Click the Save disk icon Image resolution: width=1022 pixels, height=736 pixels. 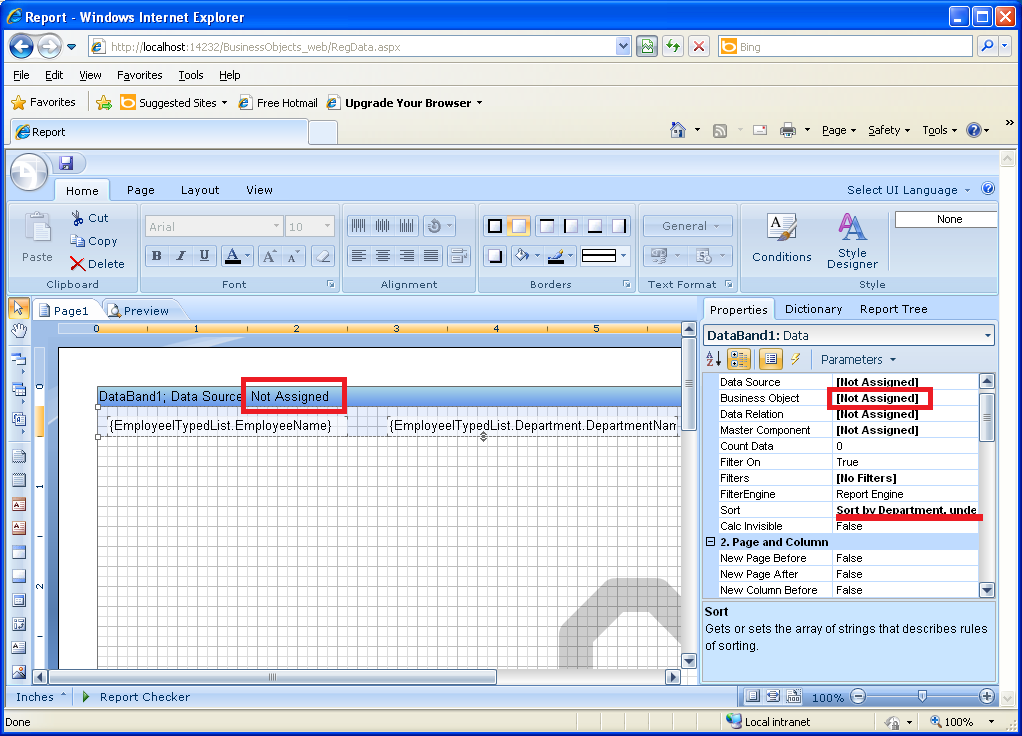pos(66,163)
